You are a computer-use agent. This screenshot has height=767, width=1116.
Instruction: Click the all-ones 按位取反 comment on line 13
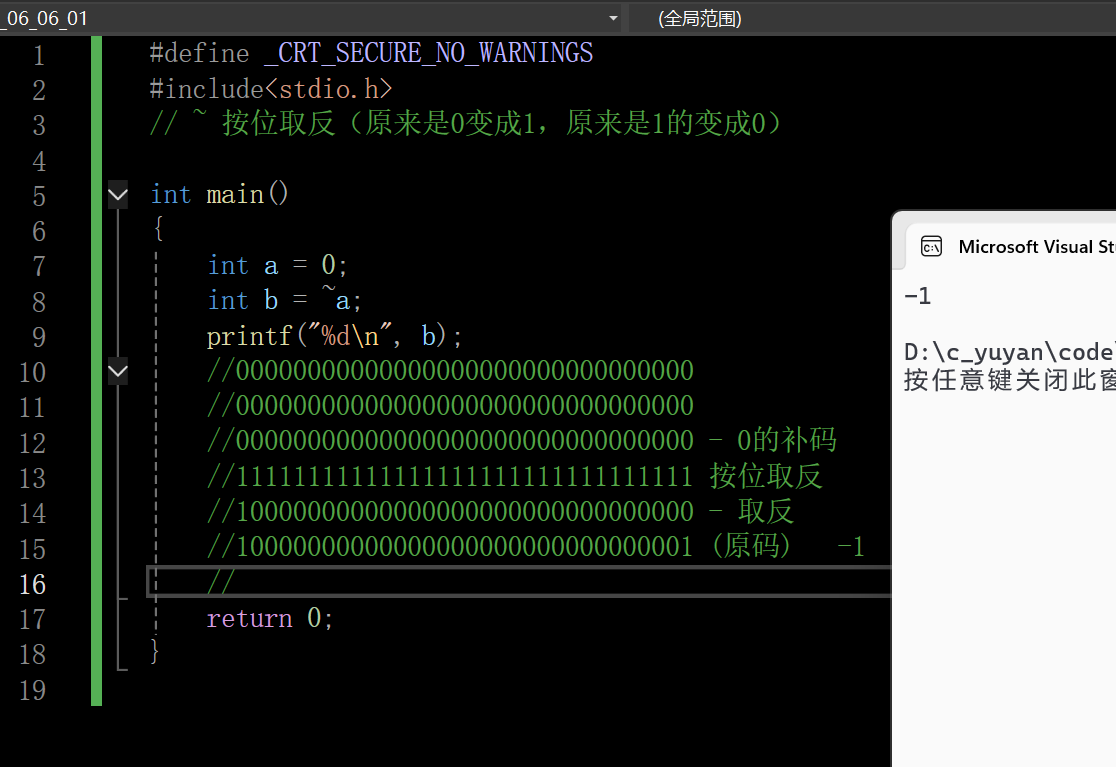click(515, 476)
